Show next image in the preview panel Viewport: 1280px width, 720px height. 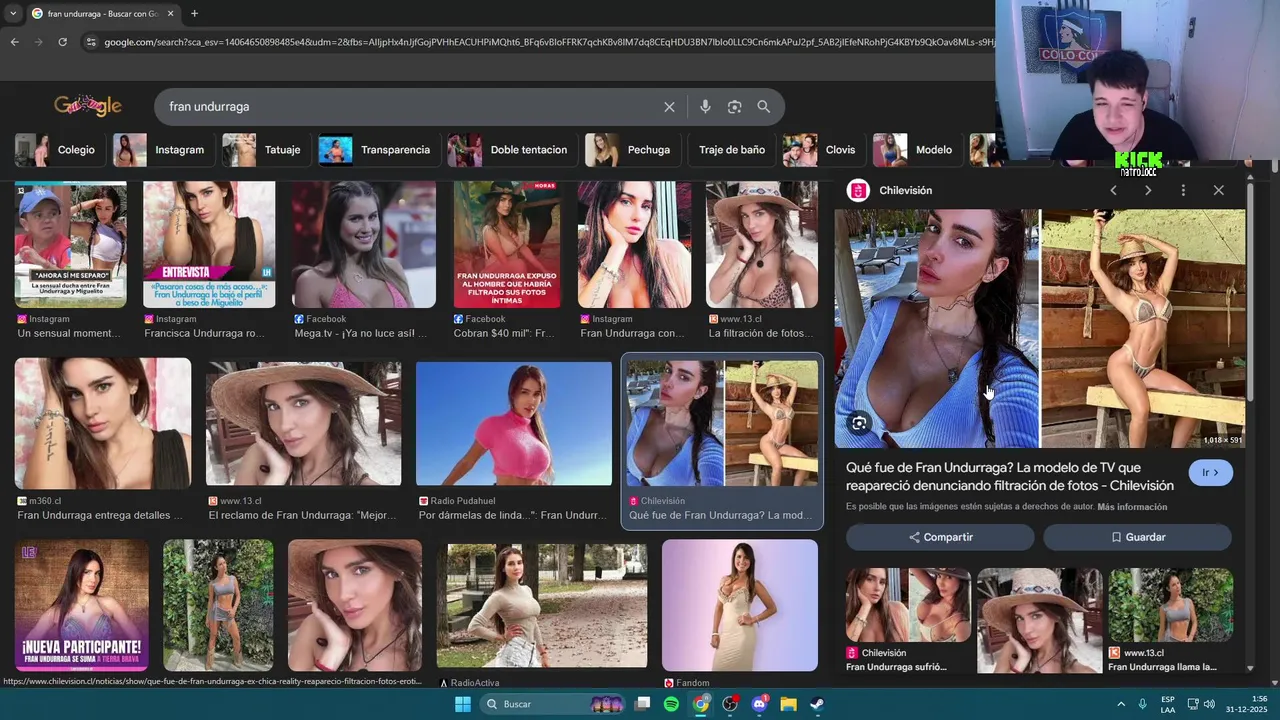pyautogui.click(x=1147, y=190)
